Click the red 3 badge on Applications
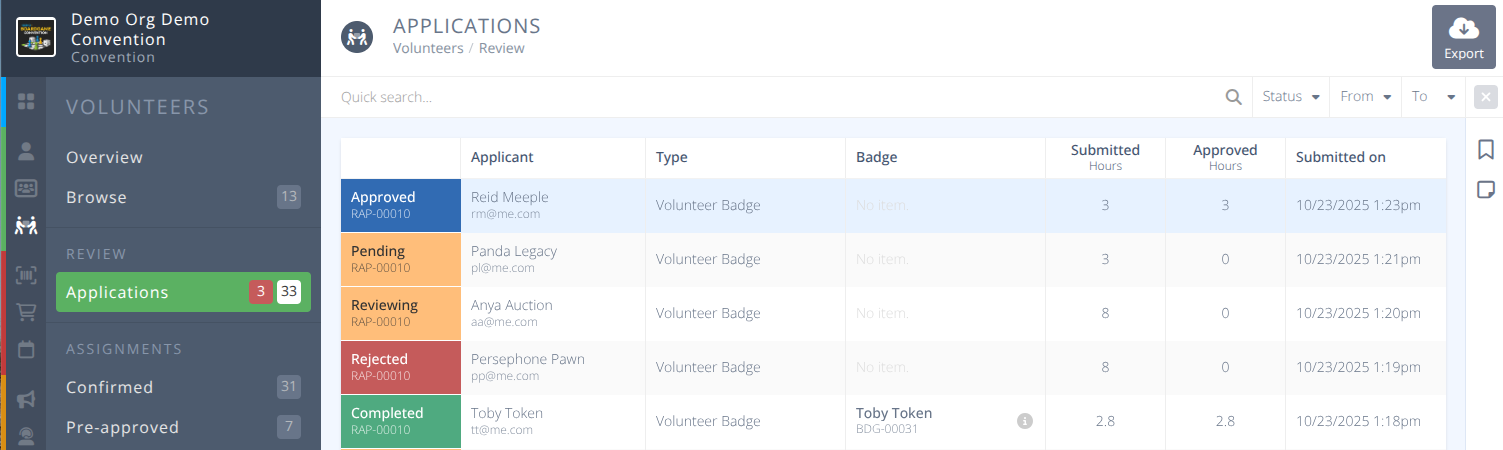1503x450 pixels. [261, 292]
